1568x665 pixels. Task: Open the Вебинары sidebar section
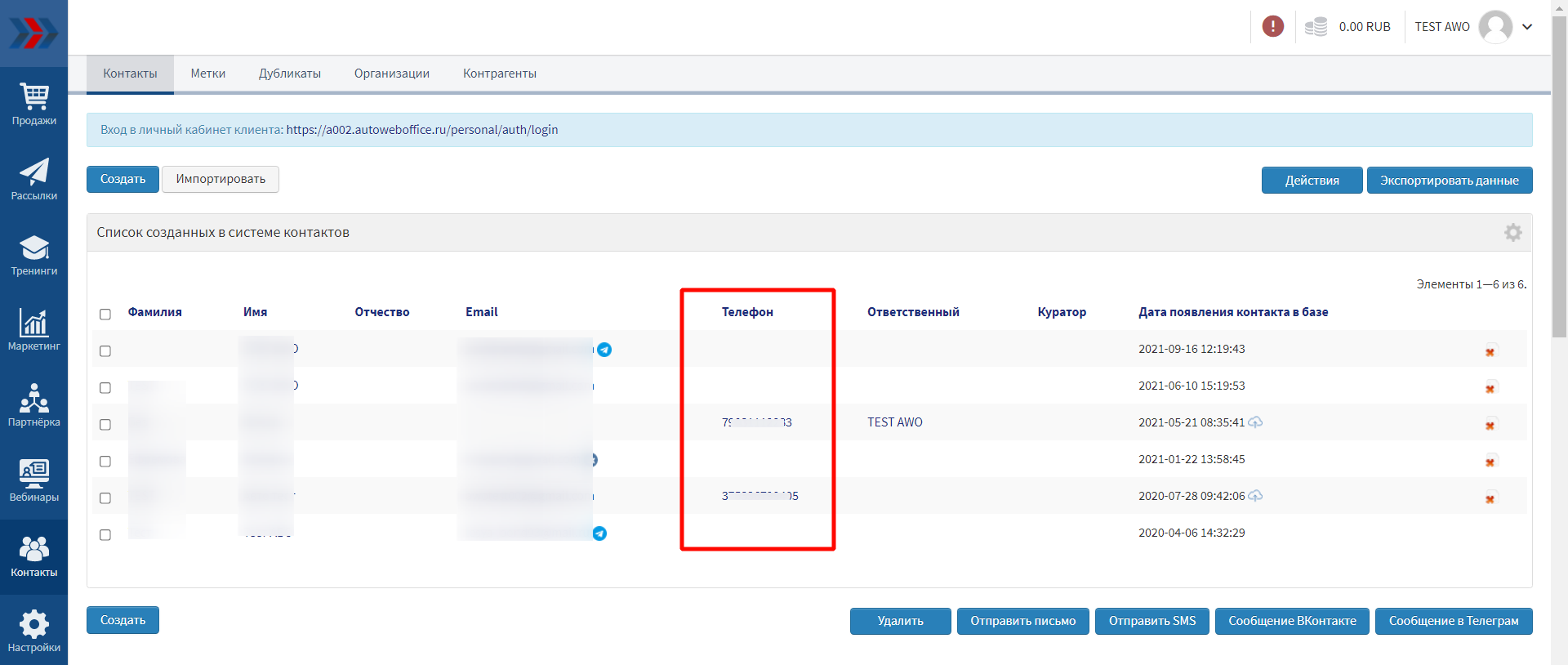point(33,481)
